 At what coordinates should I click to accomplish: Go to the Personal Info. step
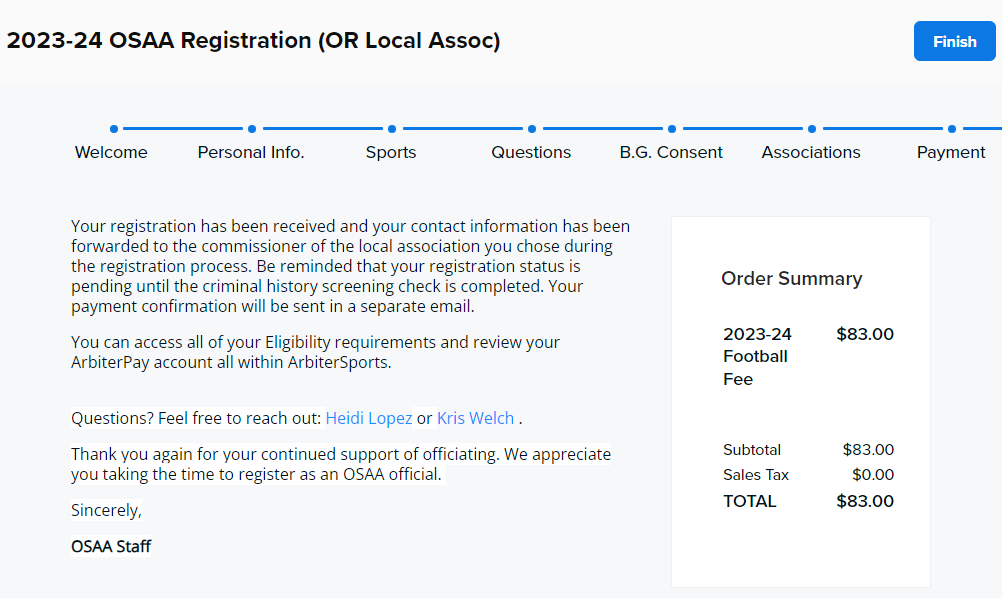click(x=251, y=152)
